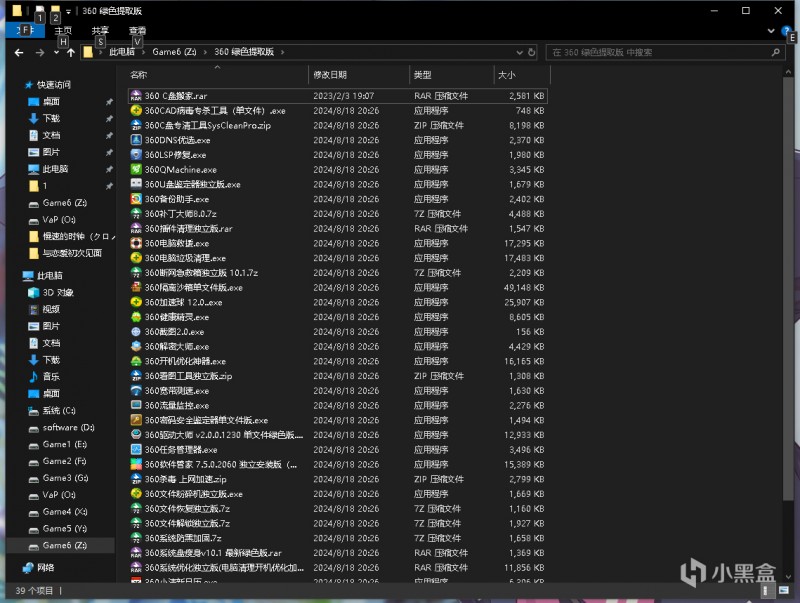Open Game5 (Y:) drive
This screenshot has width=800, height=603.
click(x=64, y=529)
